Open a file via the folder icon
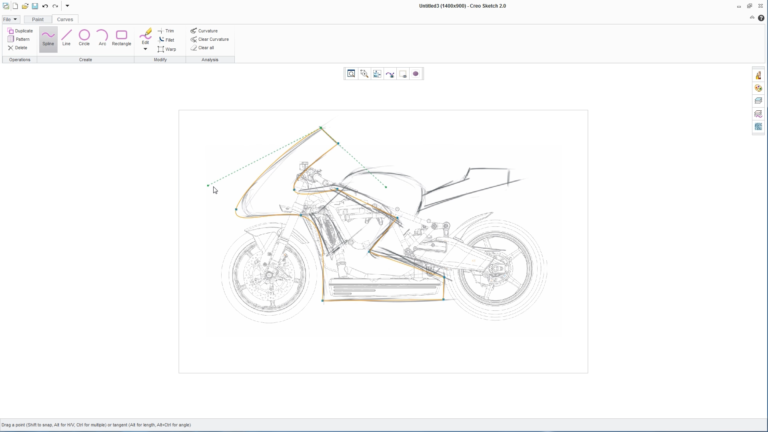Viewport: 768px width, 432px height. click(x=25, y=6)
